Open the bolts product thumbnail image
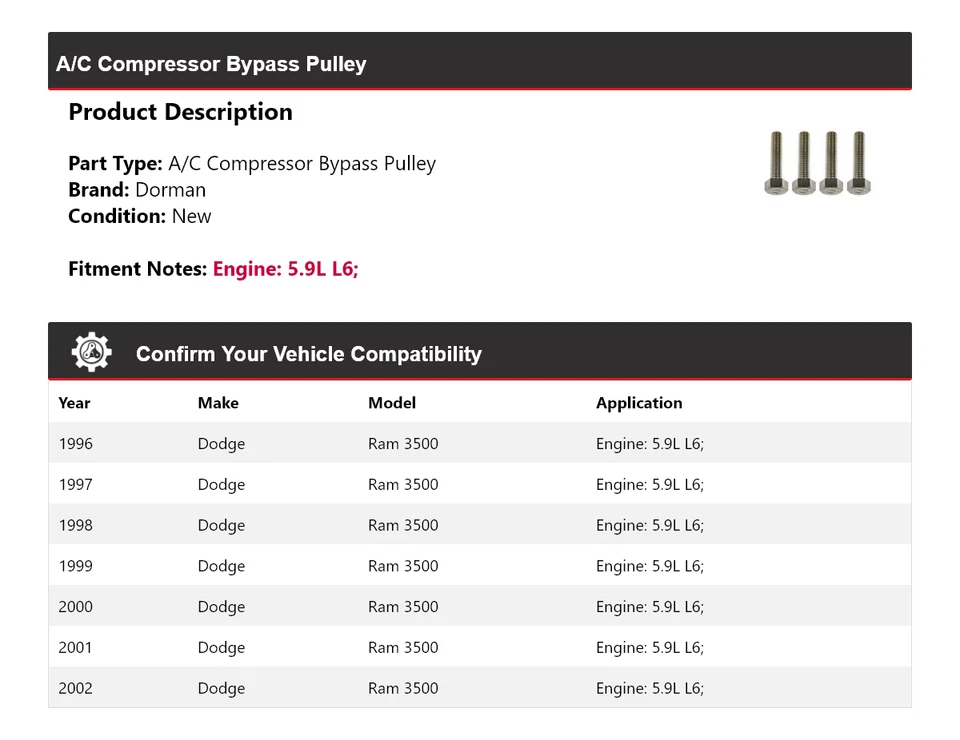 817,162
